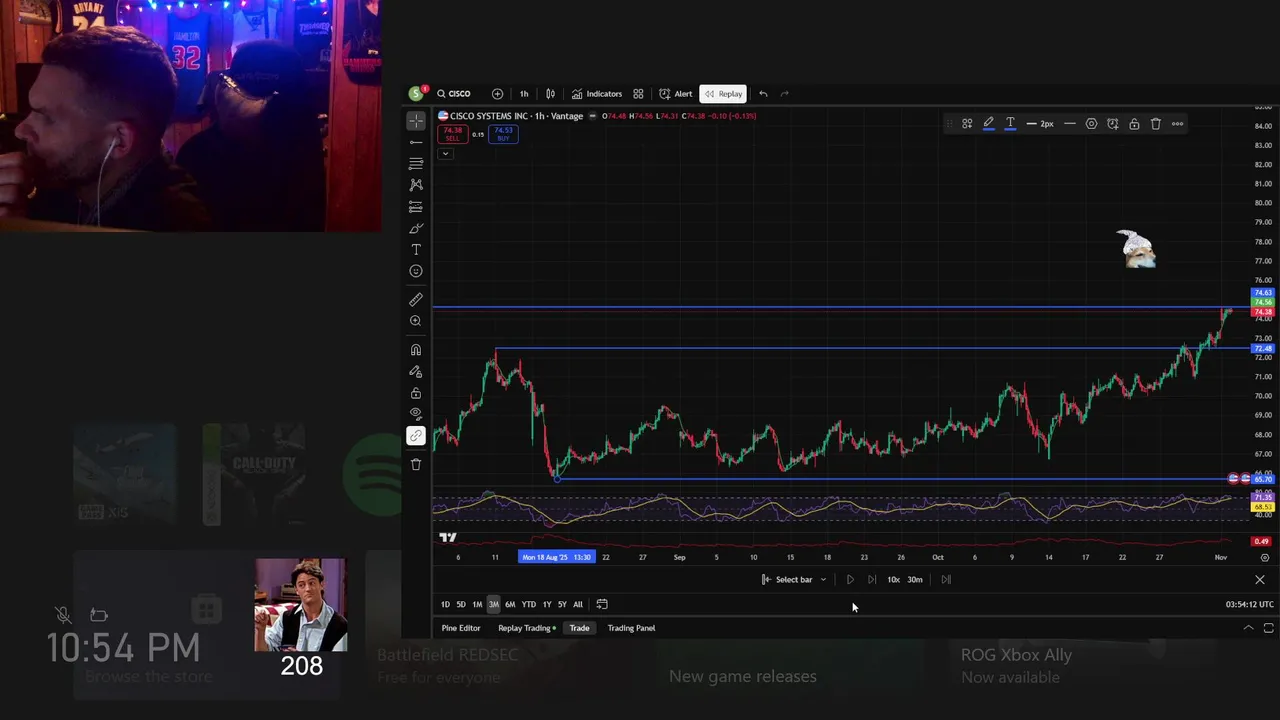Open drawing settings hexagon icon

1091,124
